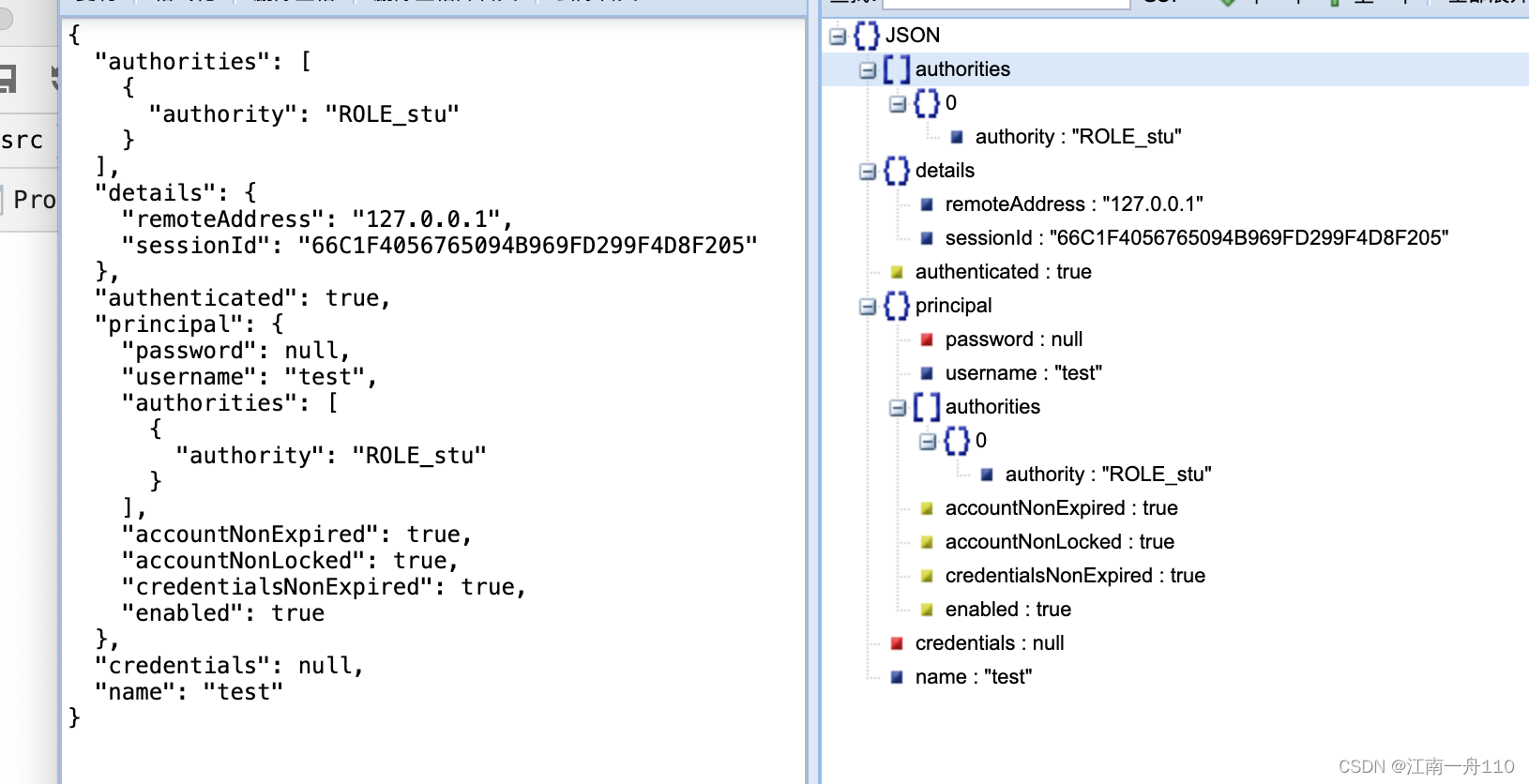Image resolution: width=1529 pixels, height=784 pixels.
Task: Collapse the principal node in tree
Action: (x=868, y=307)
